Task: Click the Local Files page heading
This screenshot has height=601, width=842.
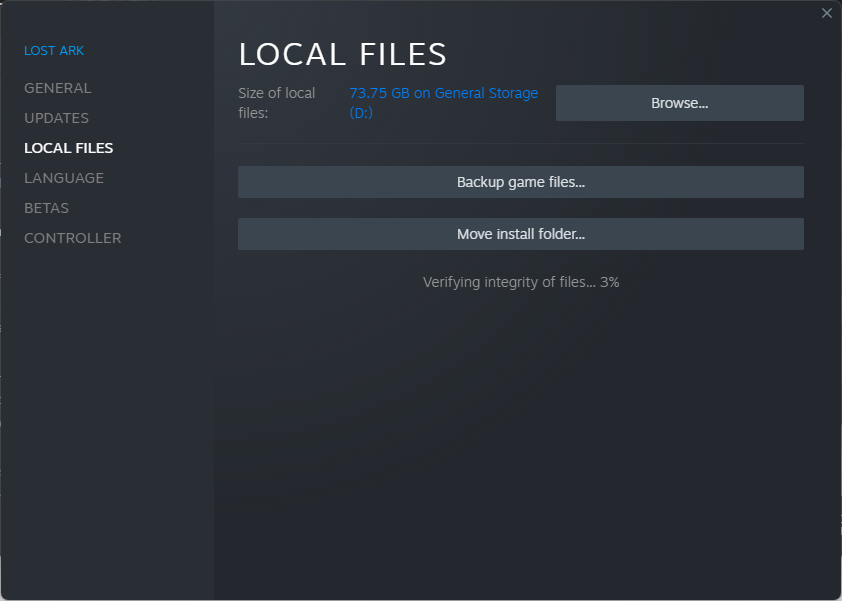Action: [x=343, y=54]
